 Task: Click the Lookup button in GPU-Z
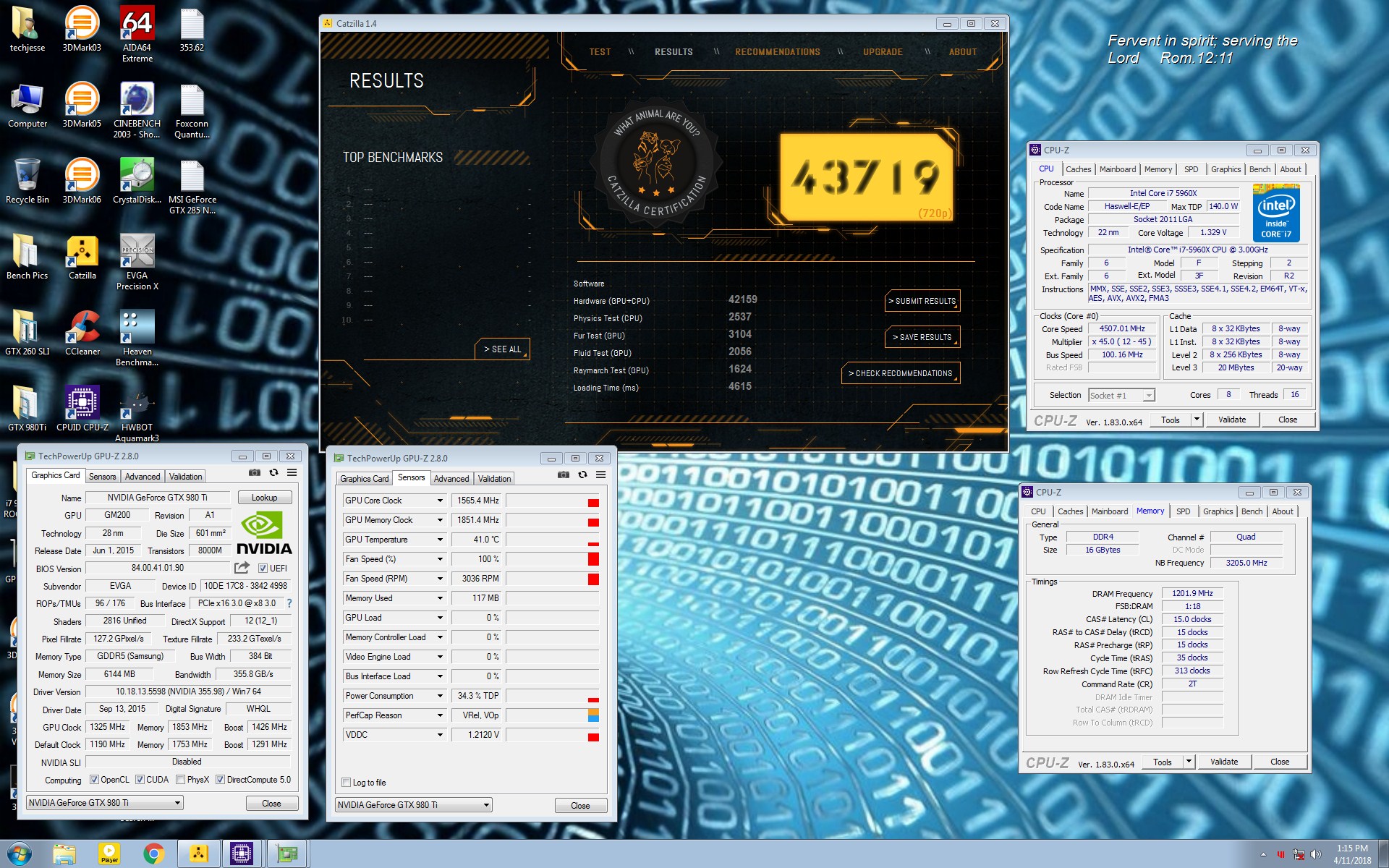(264, 498)
